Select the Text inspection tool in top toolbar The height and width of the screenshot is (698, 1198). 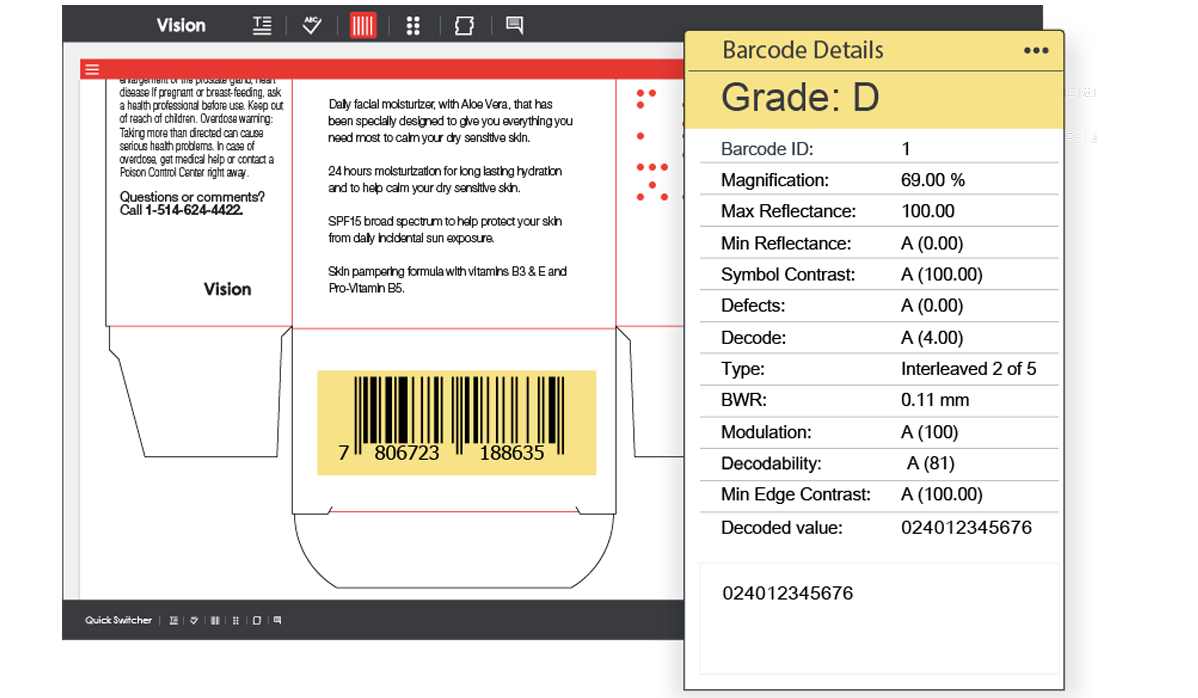point(262,26)
